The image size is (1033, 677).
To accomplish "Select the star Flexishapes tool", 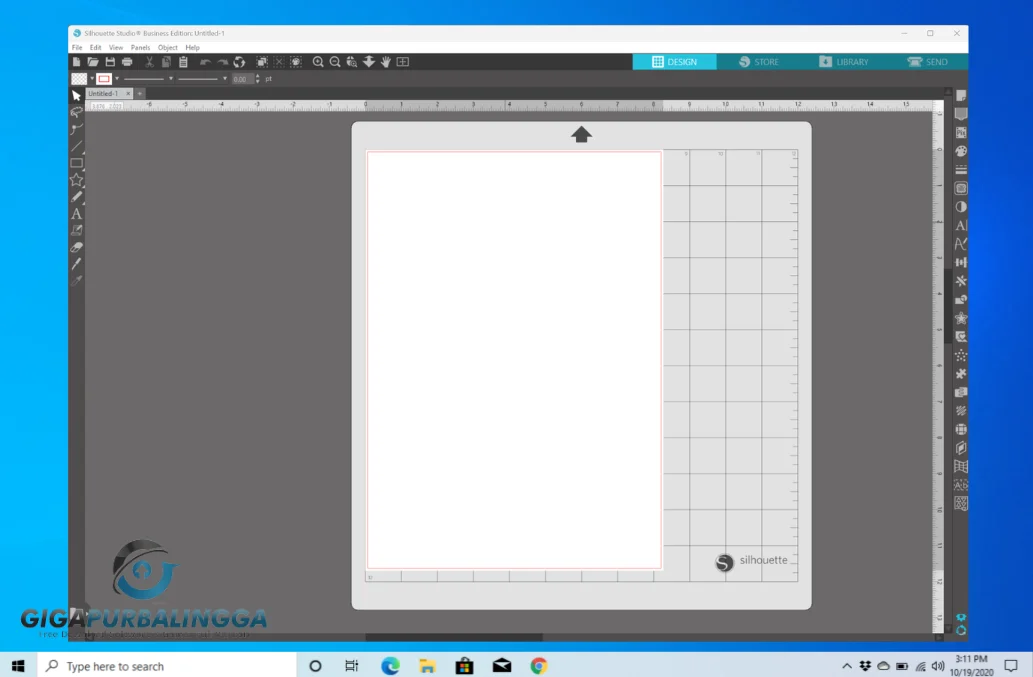I will pos(76,180).
